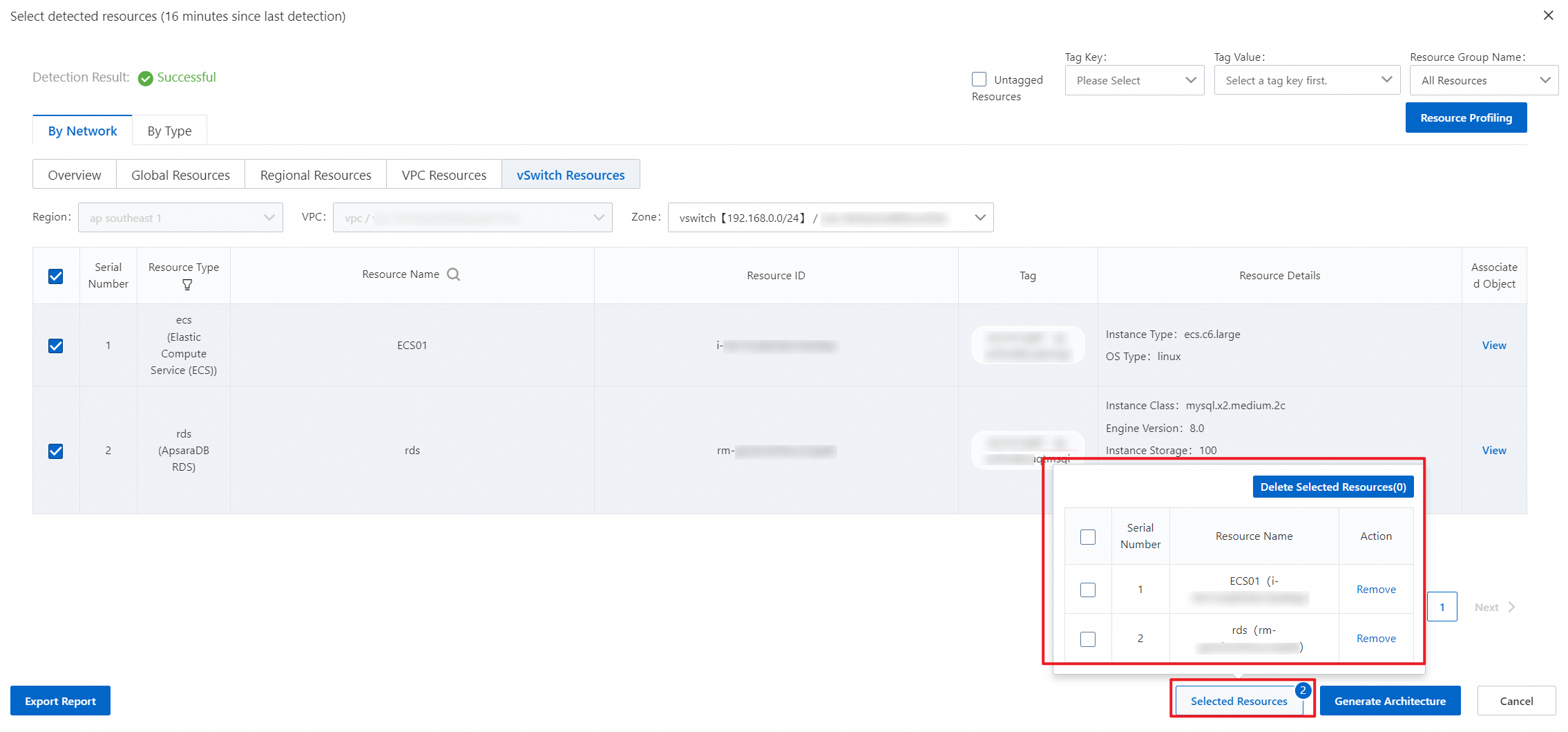Image resolution: width=1568 pixels, height=732 pixels.
Task: Open the Region dropdown
Action: pyautogui.click(x=180, y=218)
